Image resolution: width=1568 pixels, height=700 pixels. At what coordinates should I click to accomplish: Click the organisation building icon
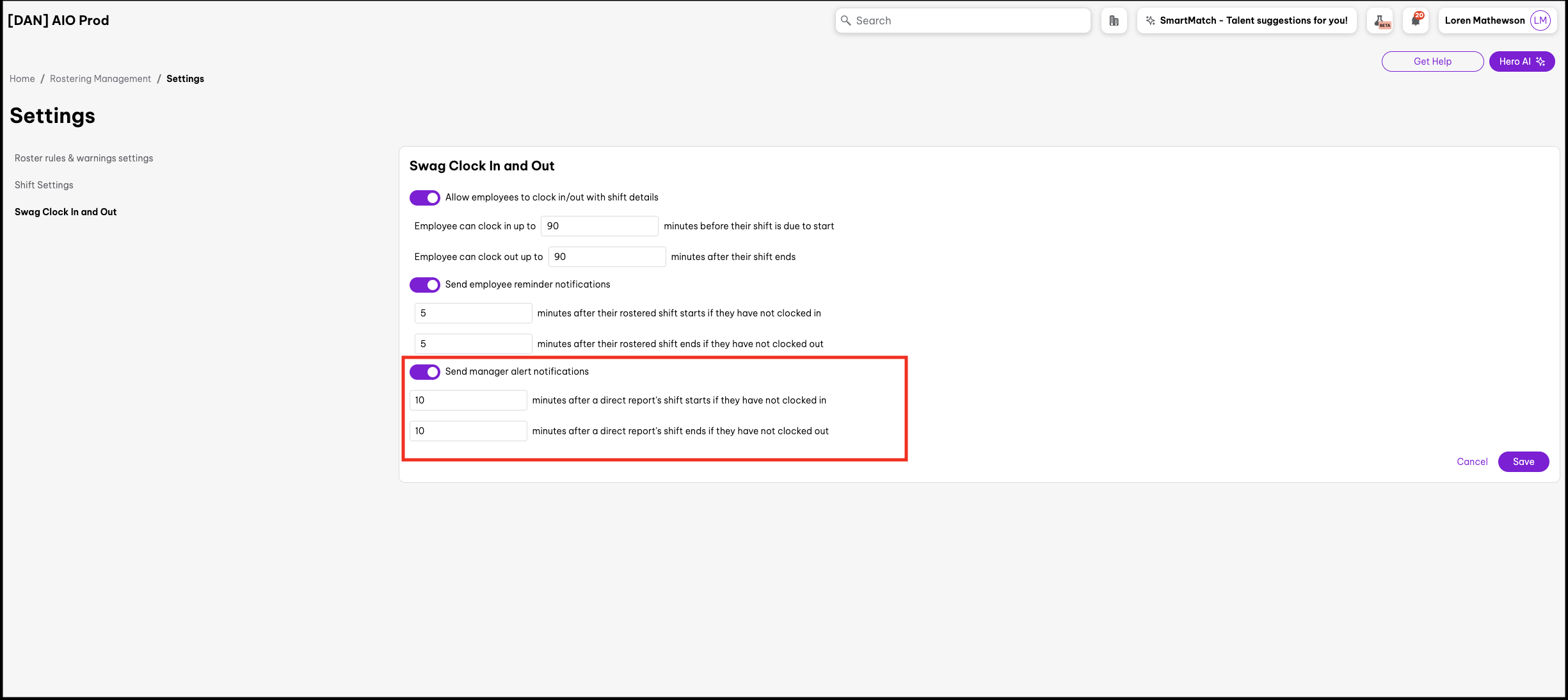[1114, 20]
